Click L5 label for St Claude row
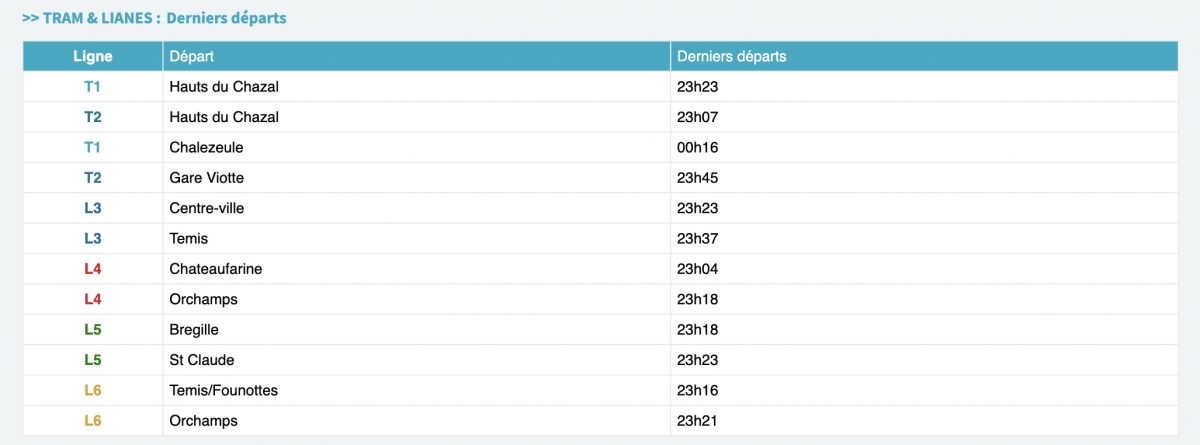Viewport: 1200px width, 445px height. (93, 360)
